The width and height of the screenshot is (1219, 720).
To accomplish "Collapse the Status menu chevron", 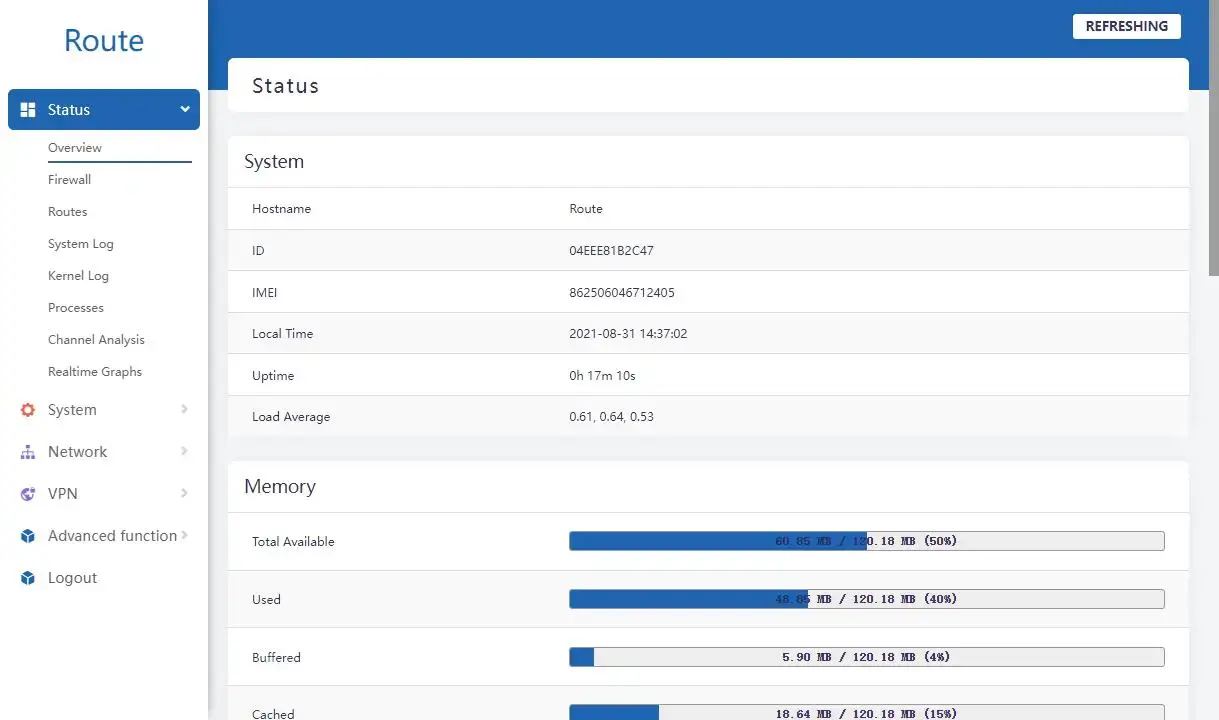I will coord(185,110).
